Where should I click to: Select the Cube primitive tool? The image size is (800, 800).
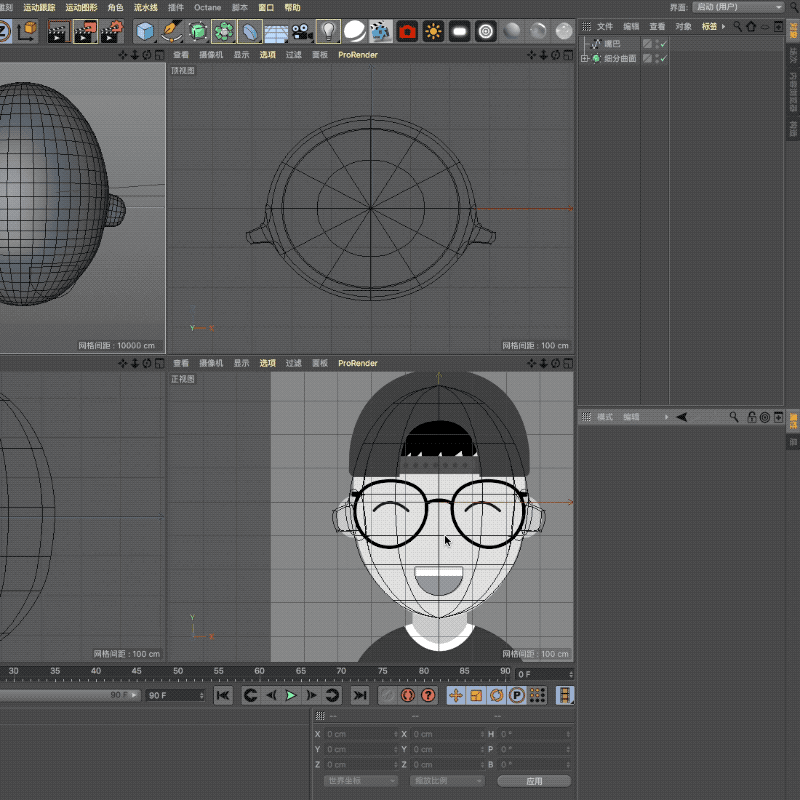pos(146,32)
